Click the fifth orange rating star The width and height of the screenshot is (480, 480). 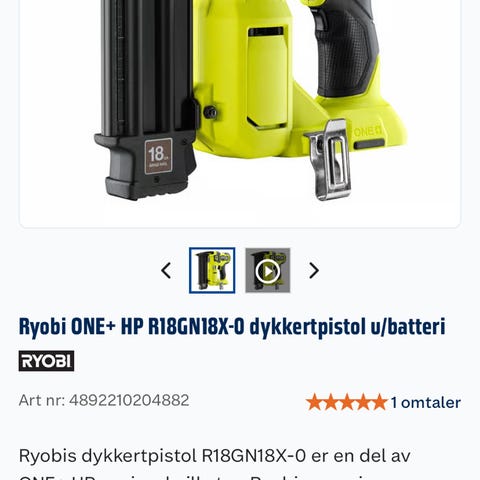coord(379,402)
